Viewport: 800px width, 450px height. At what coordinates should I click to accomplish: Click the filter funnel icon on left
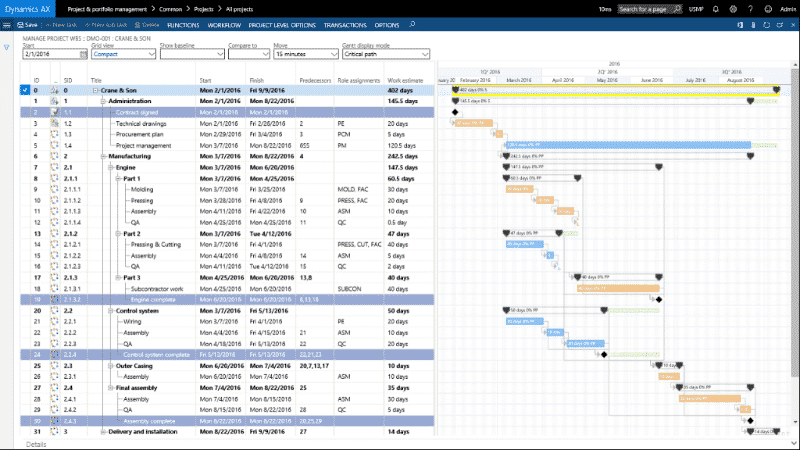pyautogui.click(x=7, y=46)
